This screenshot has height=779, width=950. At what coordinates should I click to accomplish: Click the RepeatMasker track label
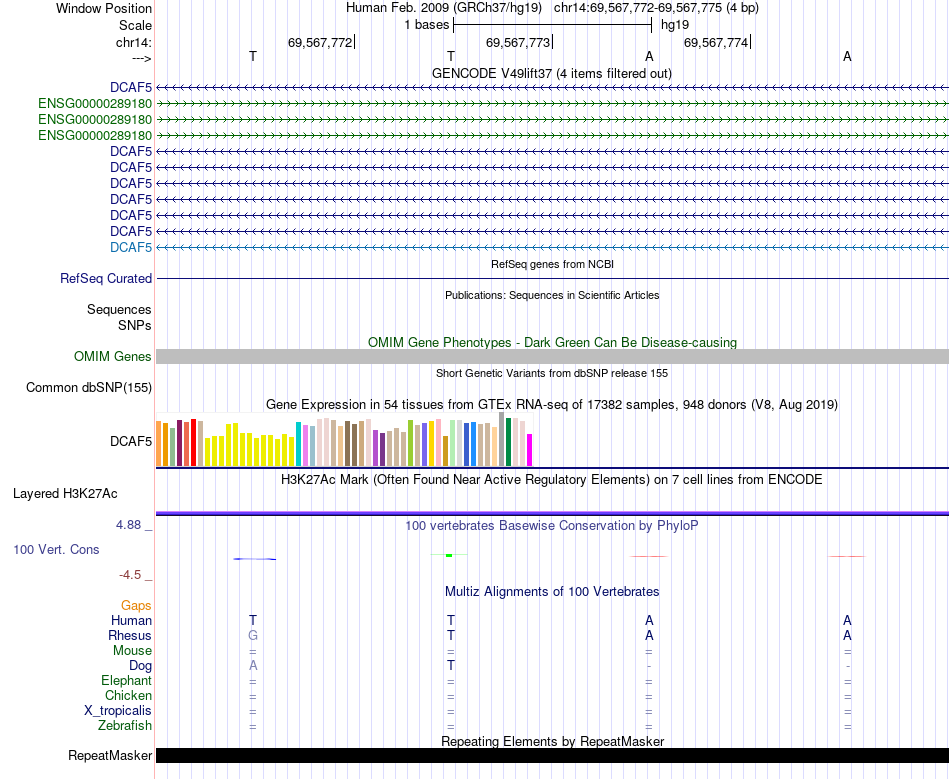click(x=110, y=755)
